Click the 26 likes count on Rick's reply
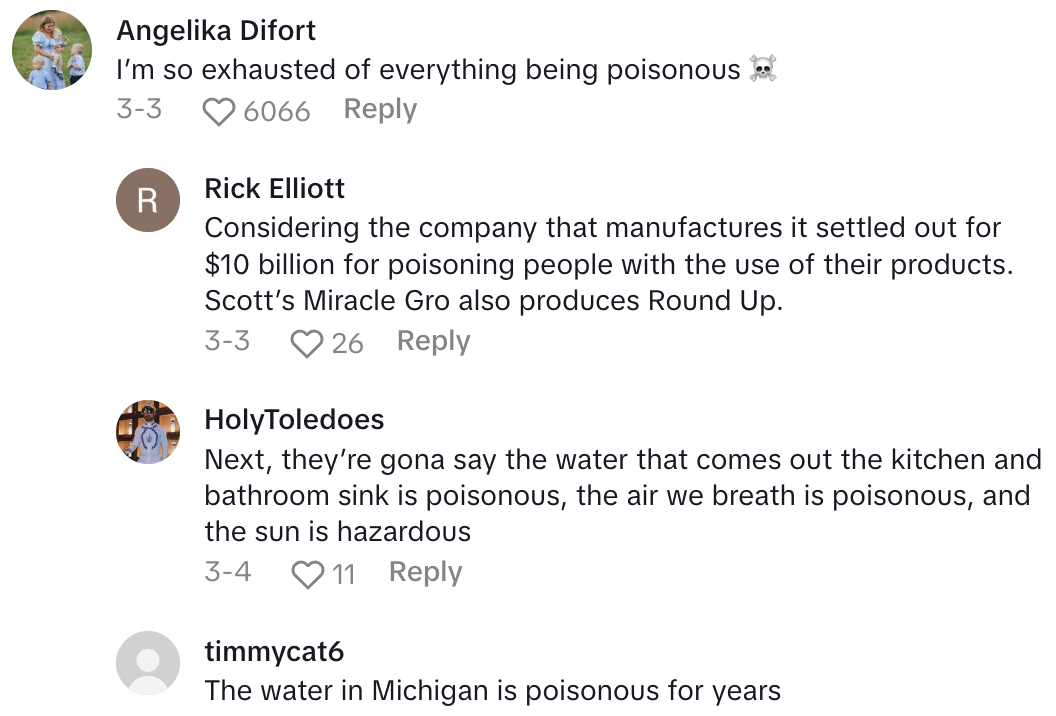Viewport: 1056px width, 716px height. coord(347,343)
